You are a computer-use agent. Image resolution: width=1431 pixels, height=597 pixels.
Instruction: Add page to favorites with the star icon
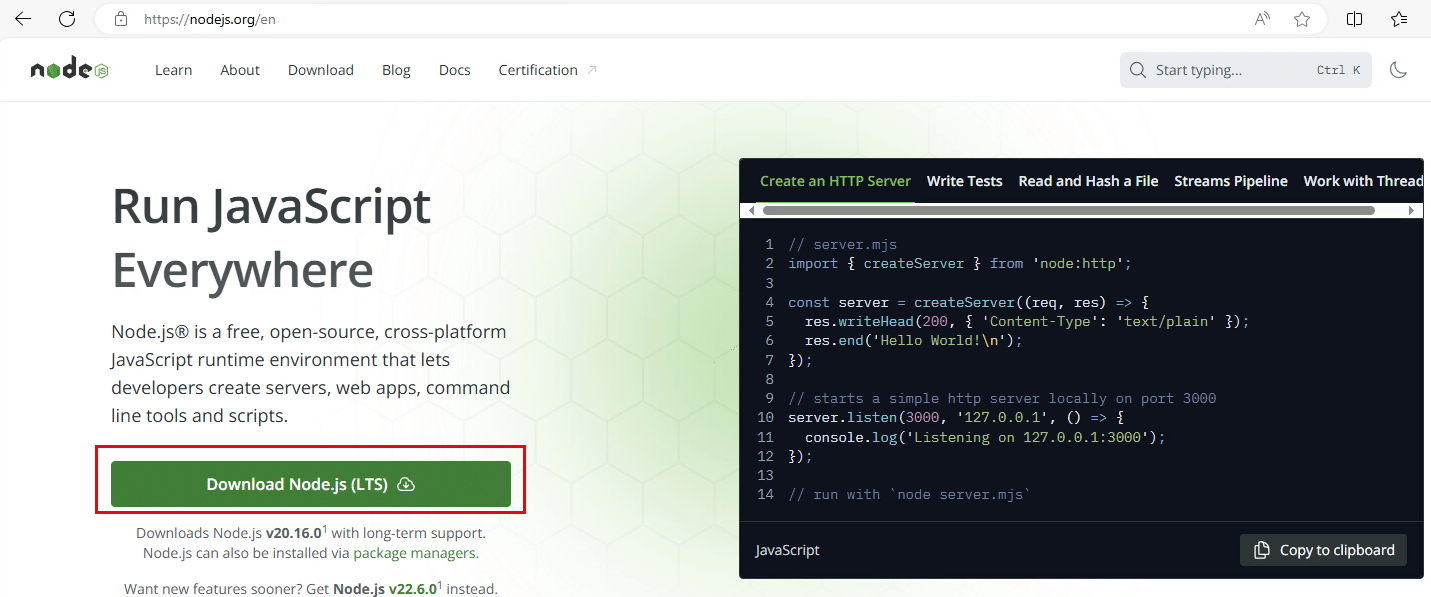[x=1301, y=18]
